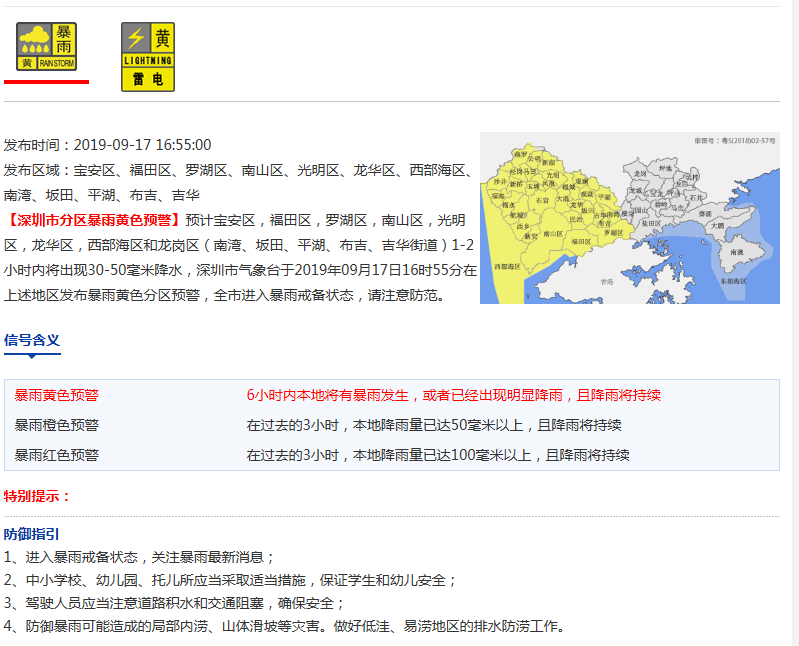Viewport: 799px width, 646px height.
Task: Click the 【深圳市分区暴雨黄色预警】 headline
Action: coord(94,220)
